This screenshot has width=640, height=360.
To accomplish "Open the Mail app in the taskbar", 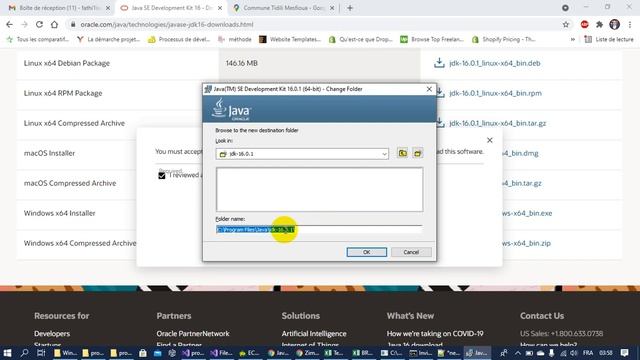I will tap(158, 353).
